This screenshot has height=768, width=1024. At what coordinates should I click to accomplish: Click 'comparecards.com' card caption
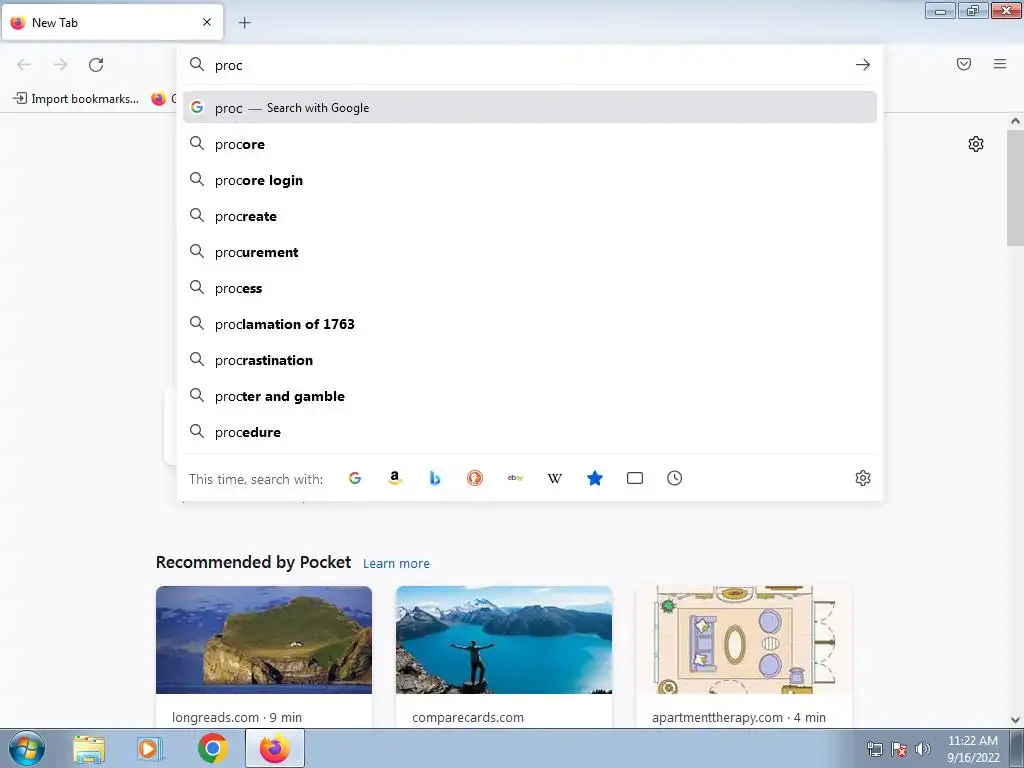click(x=468, y=717)
